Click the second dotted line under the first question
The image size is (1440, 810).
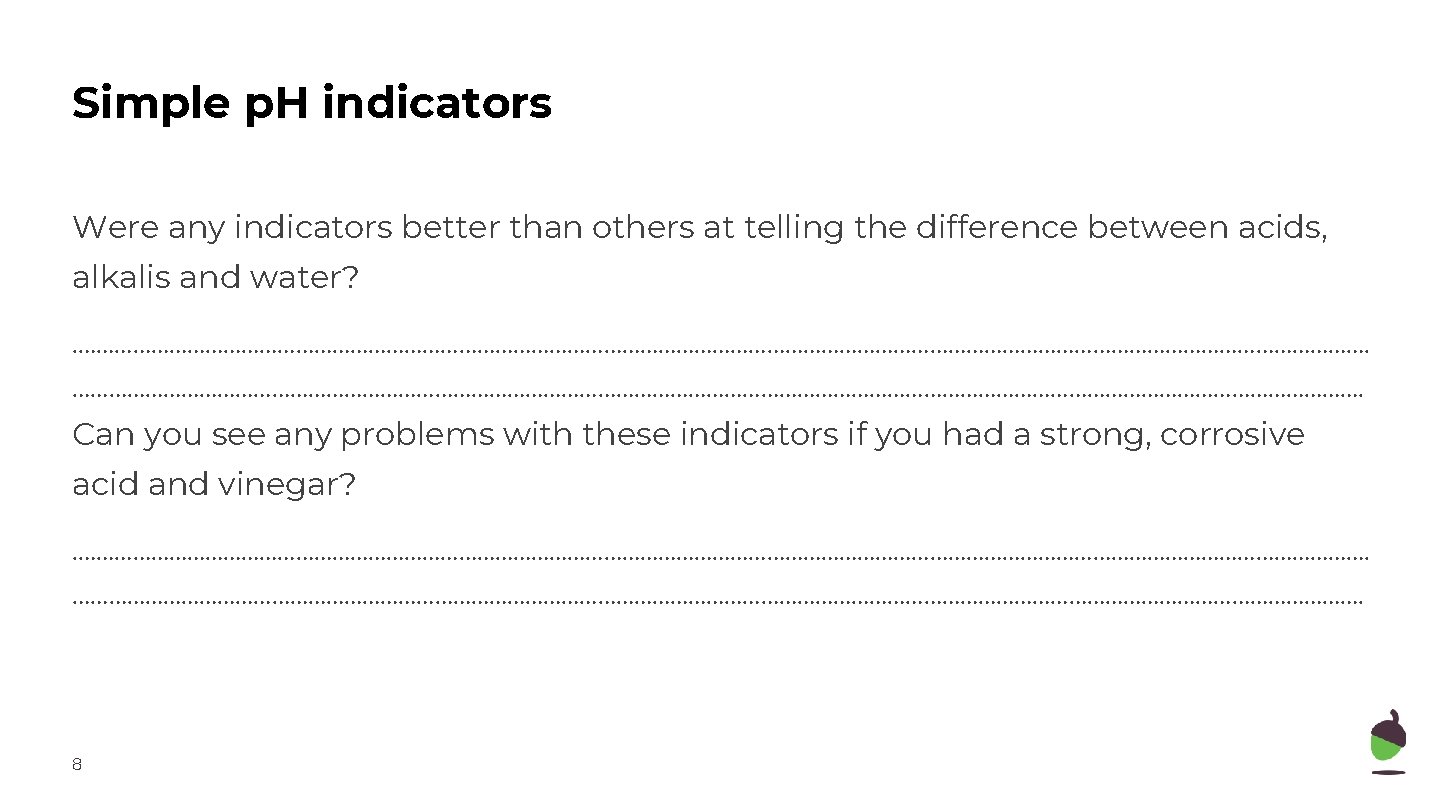[x=718, y=395]
